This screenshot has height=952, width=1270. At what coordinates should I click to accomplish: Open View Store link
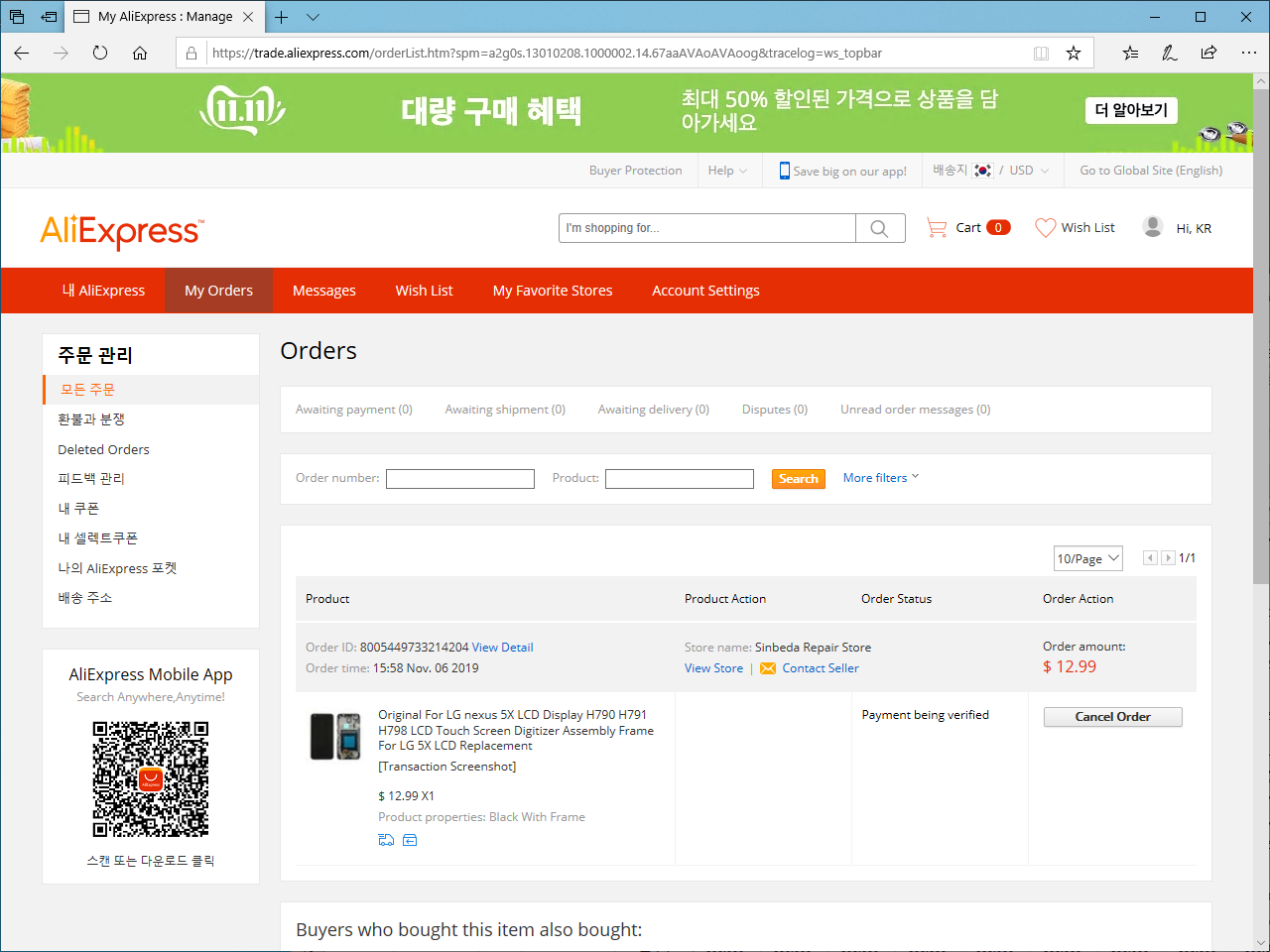(713, 668)
